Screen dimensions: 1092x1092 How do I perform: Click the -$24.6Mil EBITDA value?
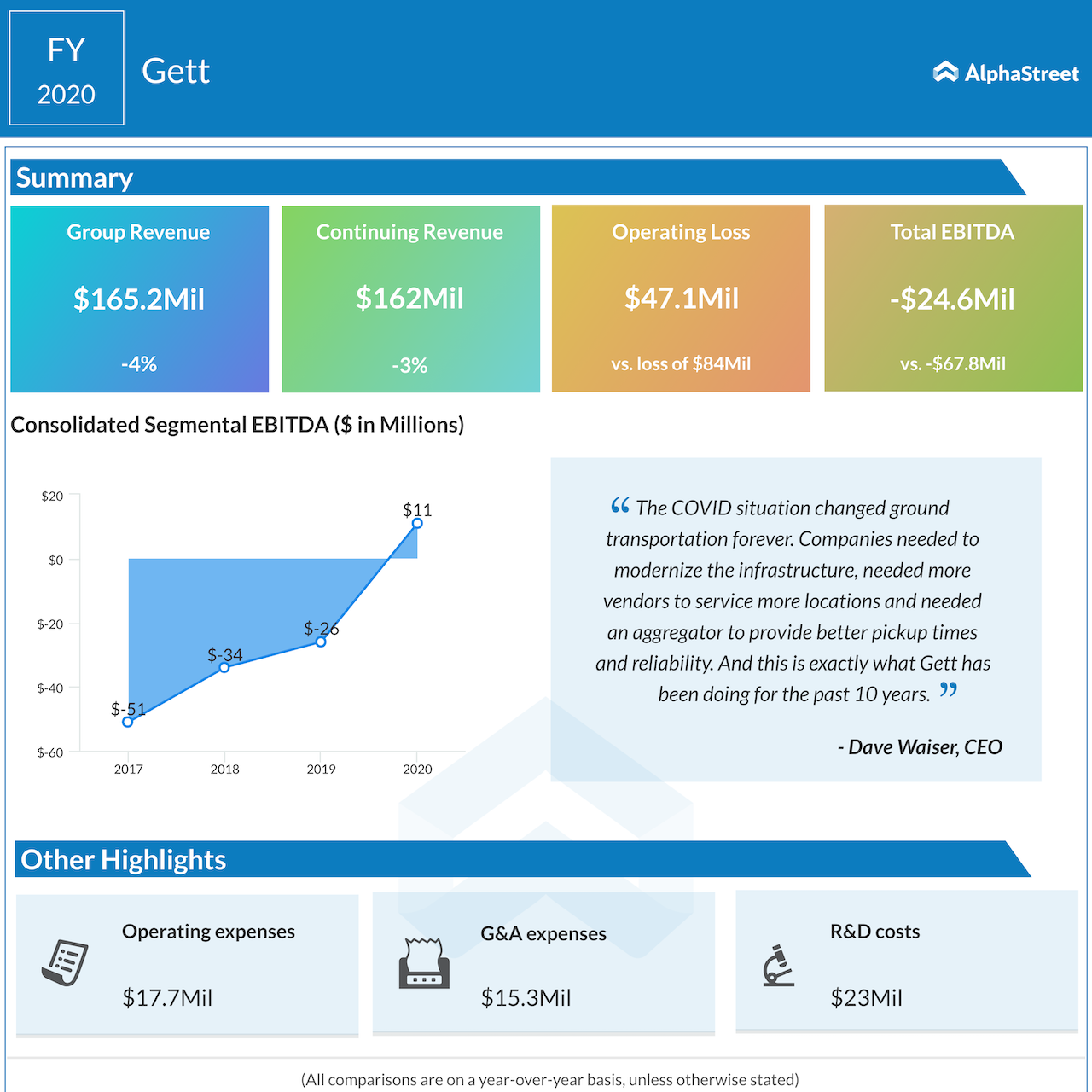pos(952,299)
